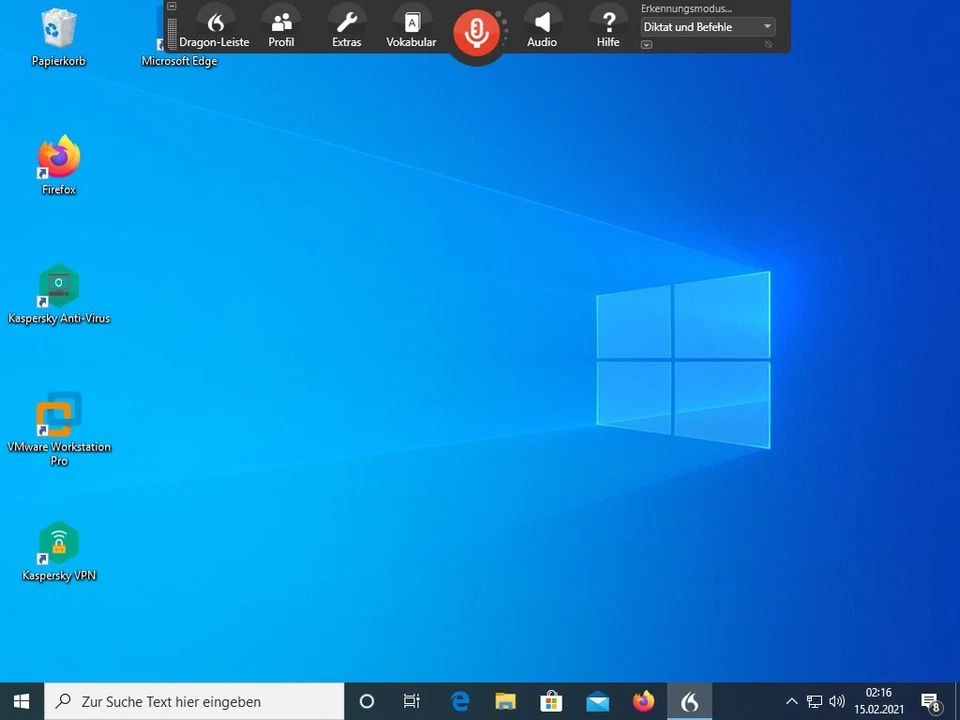The width and height of the screenshot is (960, 720).
Task: Open the Profil menu
Action: [281, 28]
